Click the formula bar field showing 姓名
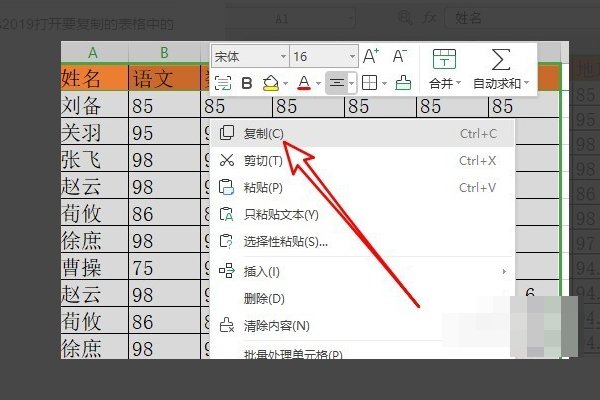 tap(522, 18)
